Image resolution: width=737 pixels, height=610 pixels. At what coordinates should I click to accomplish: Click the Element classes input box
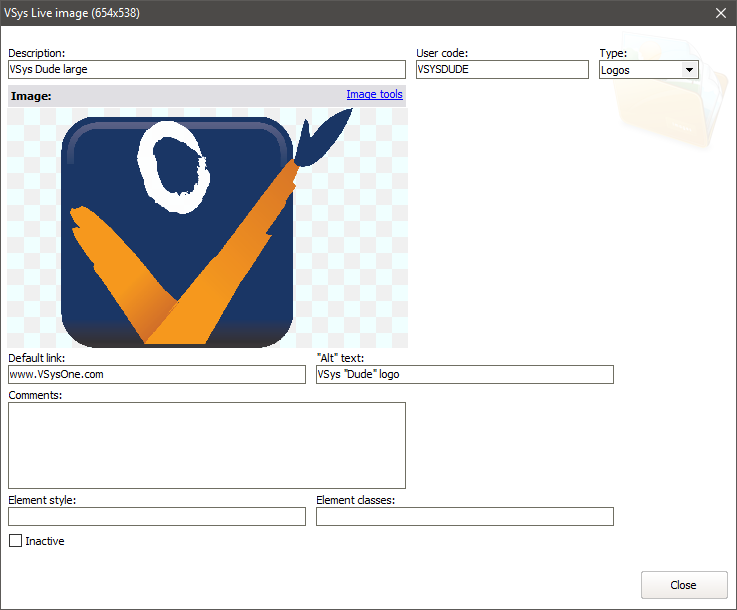(464, 516)
